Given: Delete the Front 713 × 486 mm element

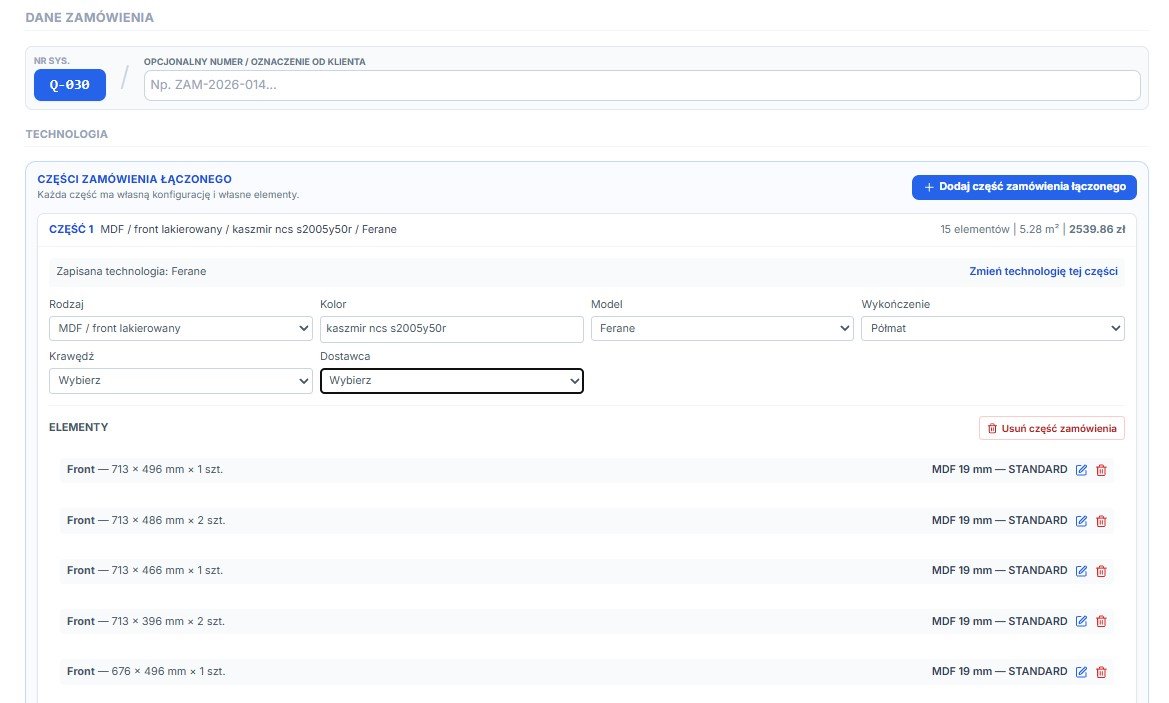Looking at the screenshot, I should [x=1101, y=520].
